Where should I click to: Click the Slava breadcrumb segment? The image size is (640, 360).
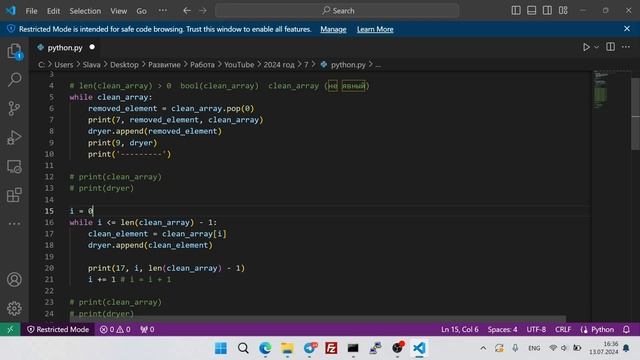point(91,64)
